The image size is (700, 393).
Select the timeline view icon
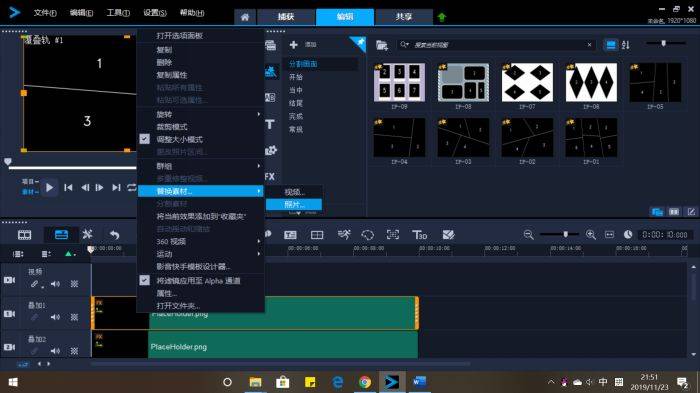pyautogui.click(x=61, y=234)
